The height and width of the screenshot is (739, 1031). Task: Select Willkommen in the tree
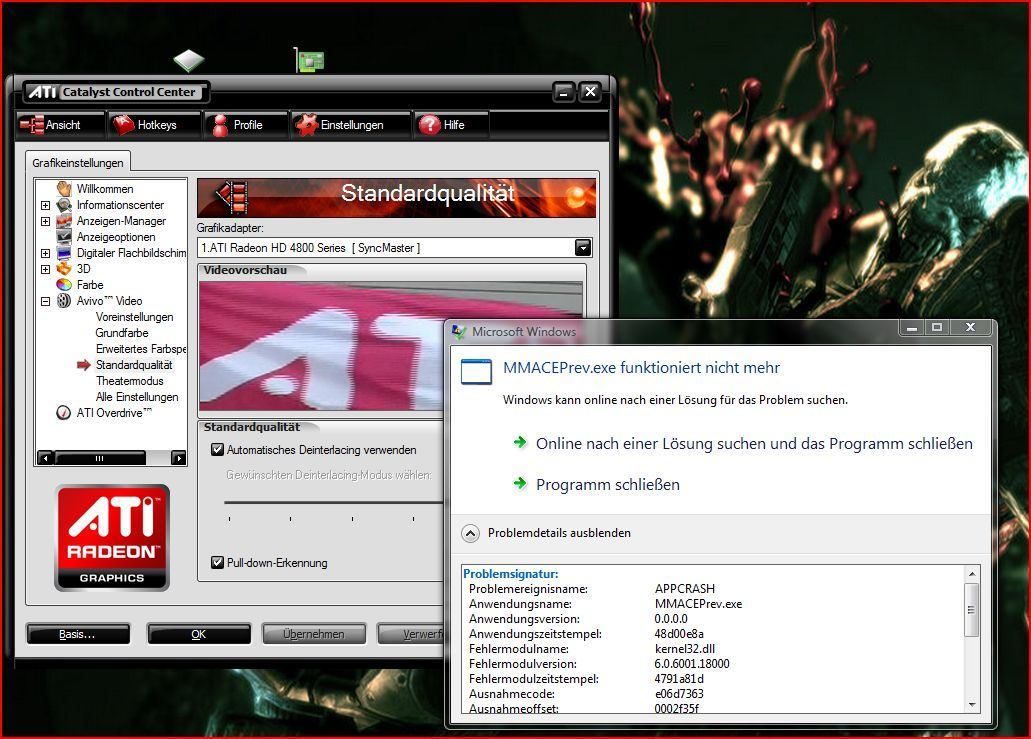[x=105, y=189]
